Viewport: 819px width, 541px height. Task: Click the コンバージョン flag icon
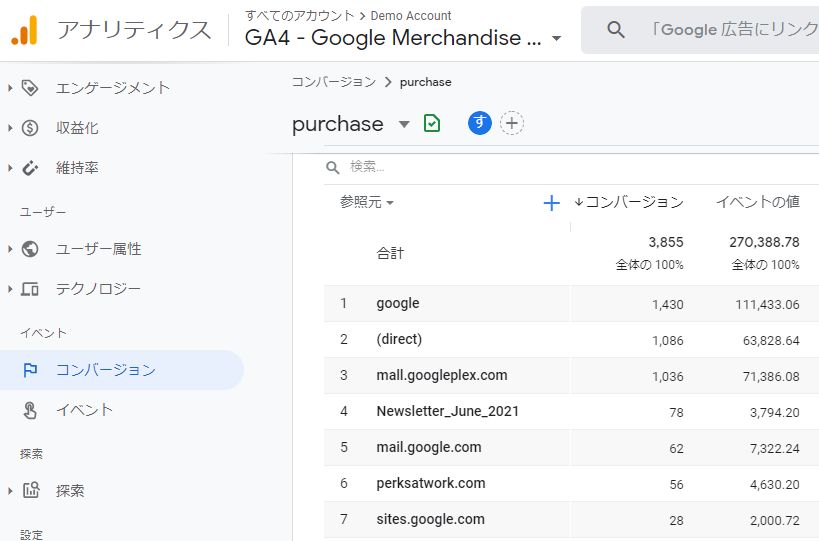pyautogui.click(x=30, y=370)
